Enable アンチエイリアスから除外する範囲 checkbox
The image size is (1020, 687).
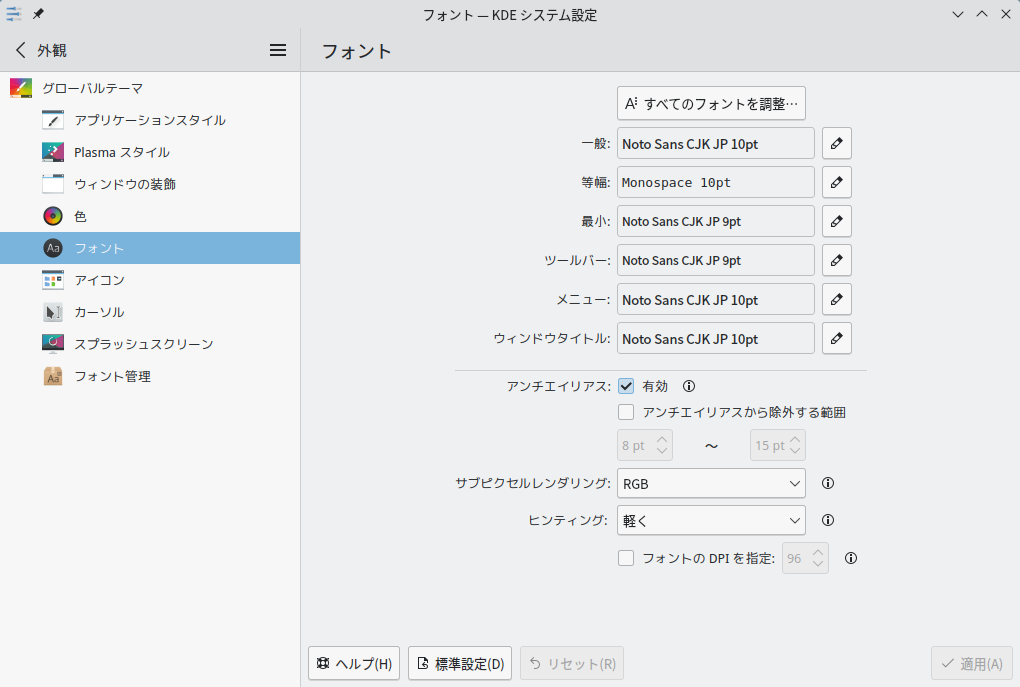point(626,412)
